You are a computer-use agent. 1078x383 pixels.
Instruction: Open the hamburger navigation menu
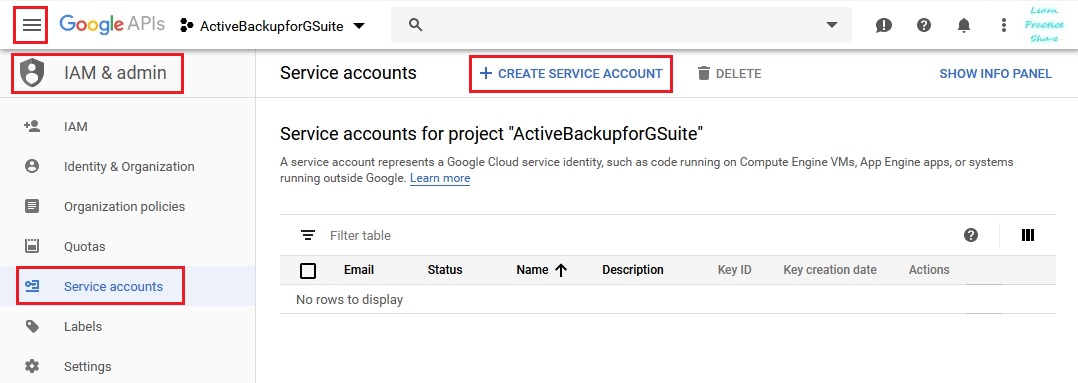(32, 25)
